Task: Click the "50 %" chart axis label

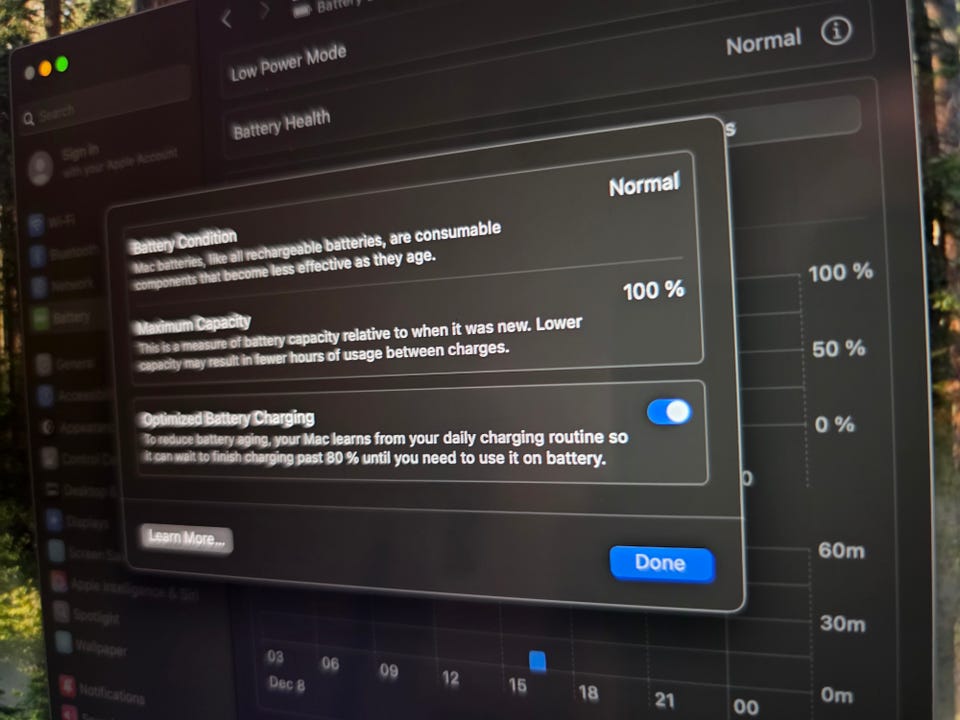Action: pos(838,349)
